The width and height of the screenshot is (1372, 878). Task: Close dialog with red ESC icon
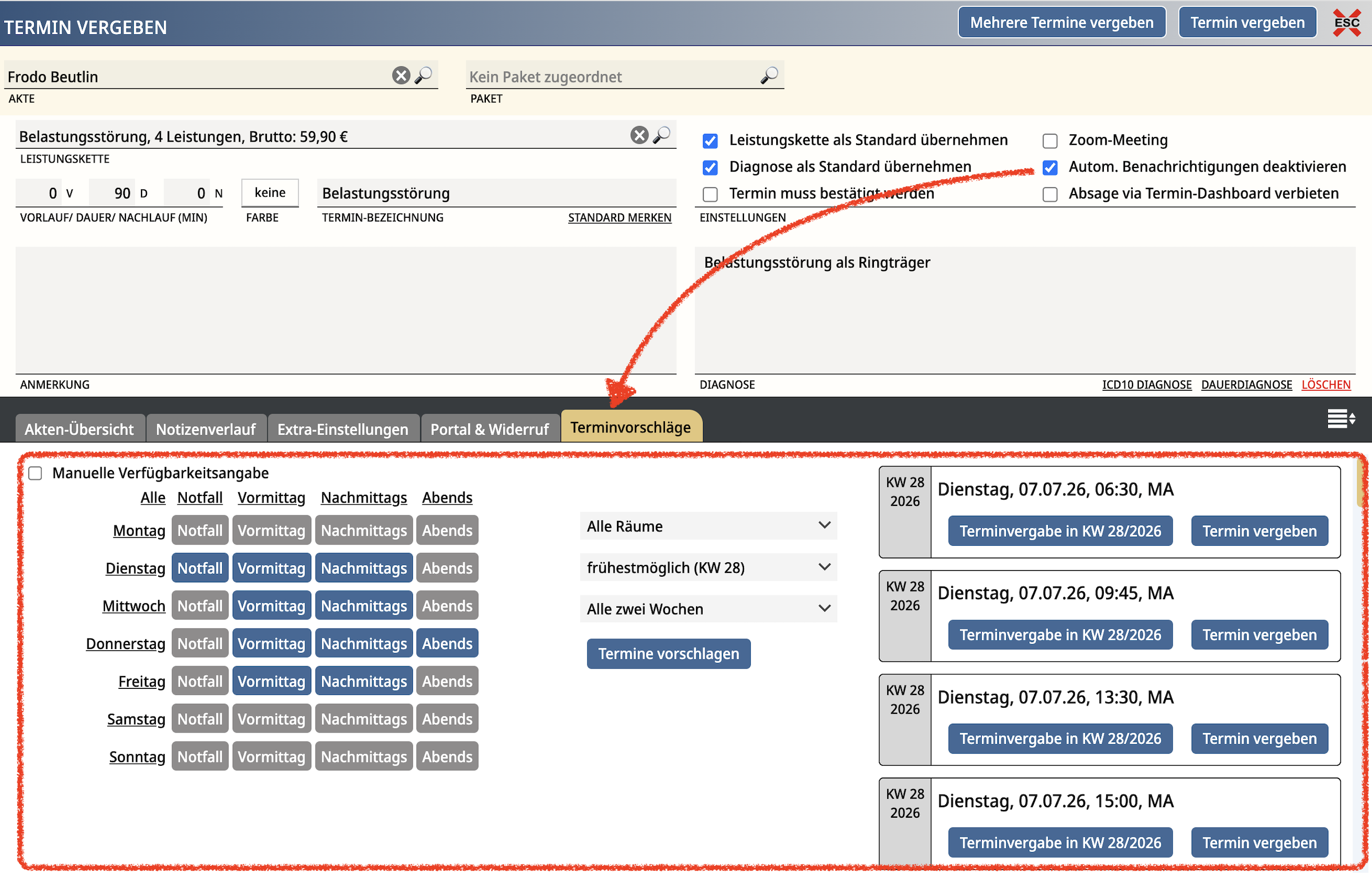(x=1347, y=23)
